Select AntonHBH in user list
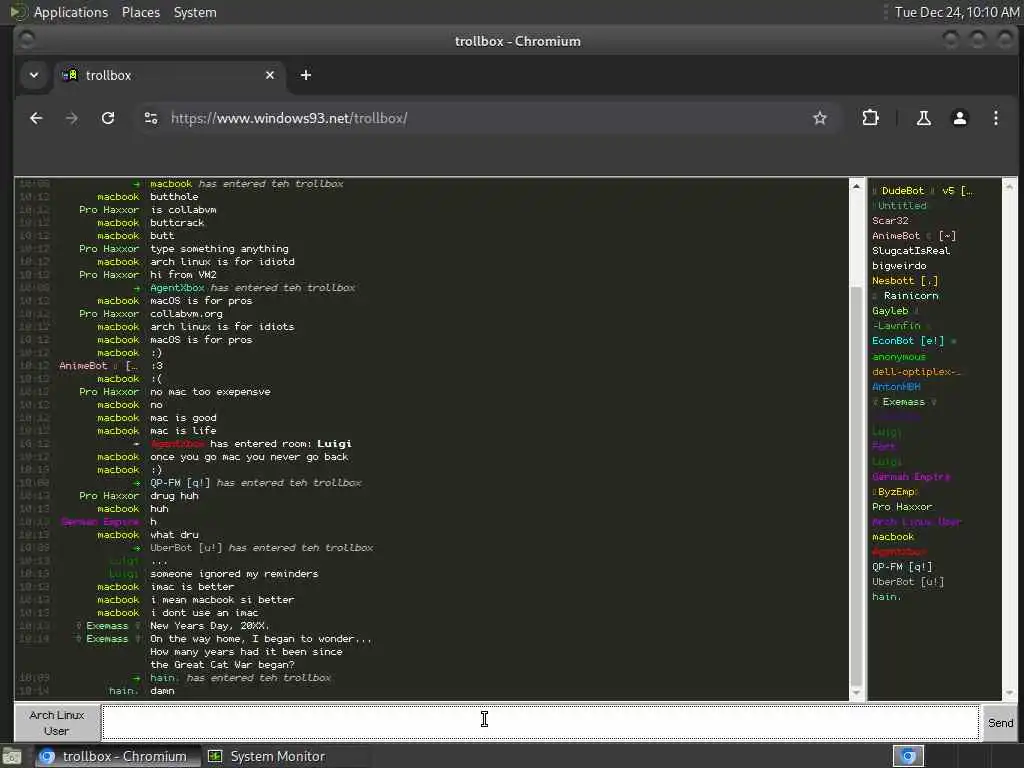 coord(896,387)
